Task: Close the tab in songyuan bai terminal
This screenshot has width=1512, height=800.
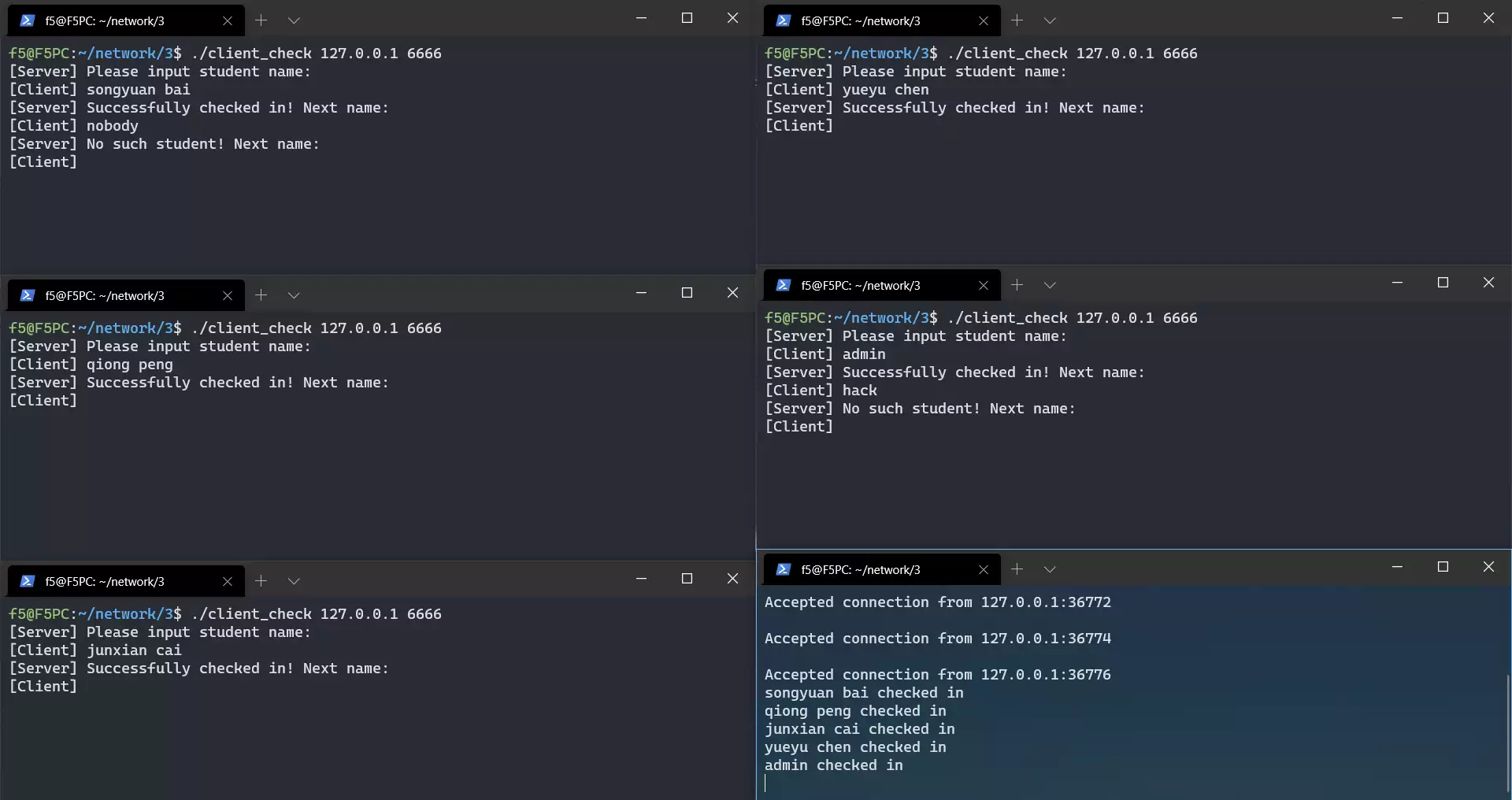Action: [228, 20]
